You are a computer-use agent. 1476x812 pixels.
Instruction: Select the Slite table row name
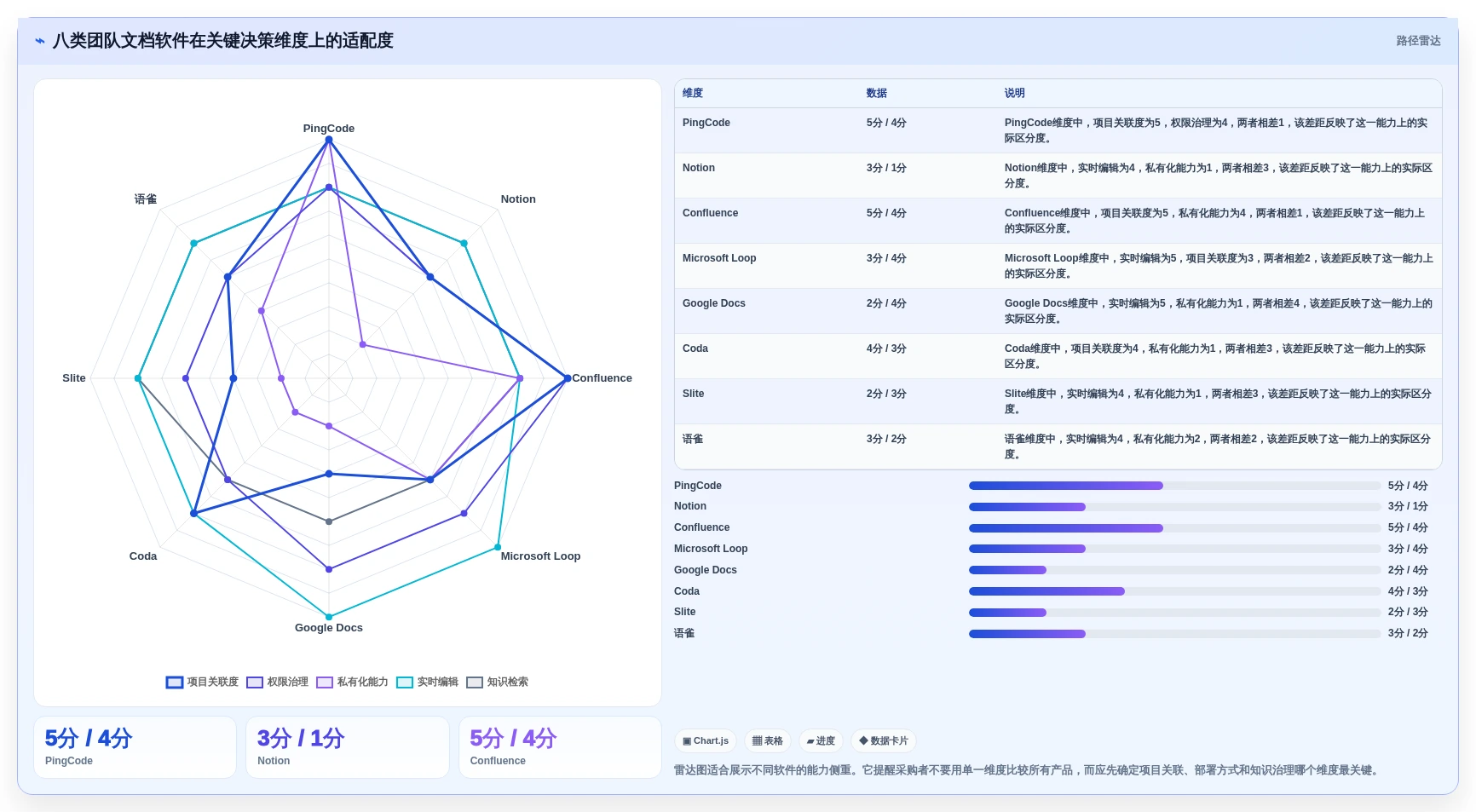(x=694, y=394)
